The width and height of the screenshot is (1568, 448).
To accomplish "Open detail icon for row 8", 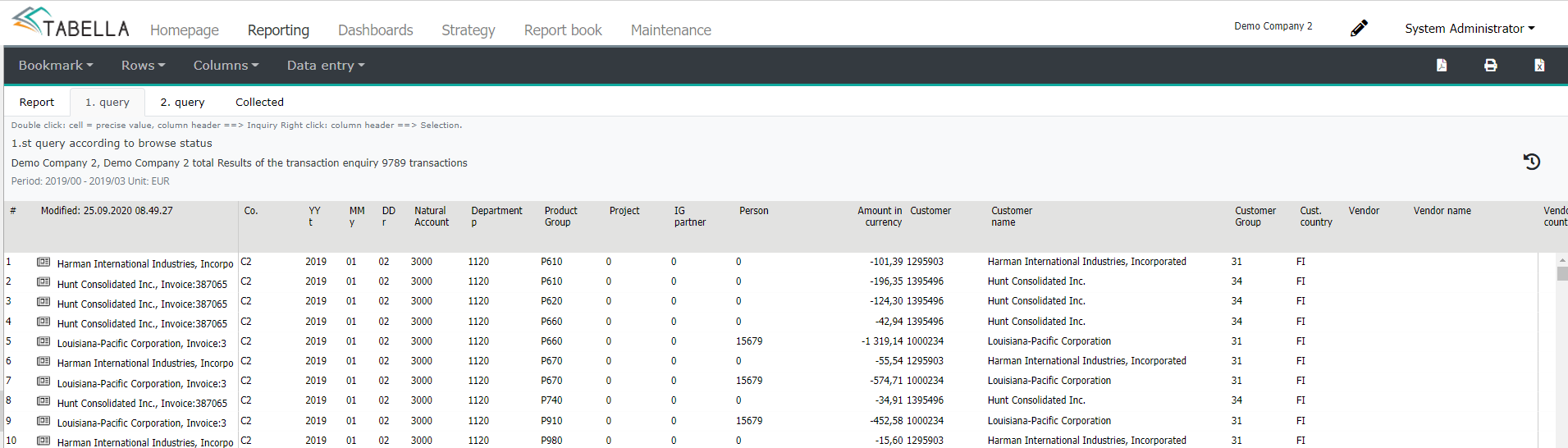I will [43, 401].
